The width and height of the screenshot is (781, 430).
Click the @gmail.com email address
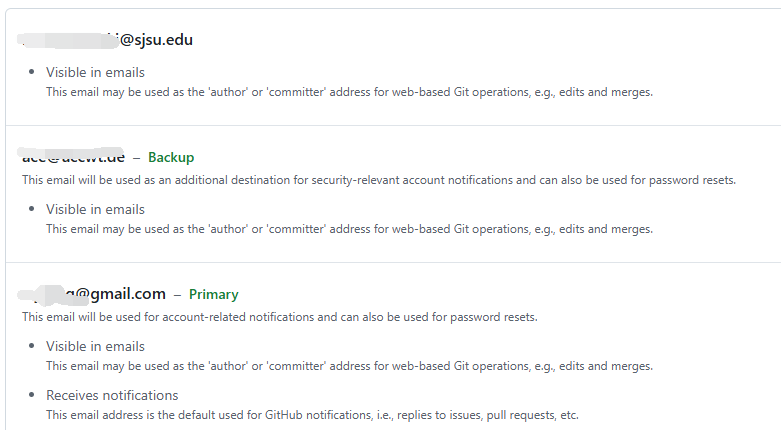(92, 294)
